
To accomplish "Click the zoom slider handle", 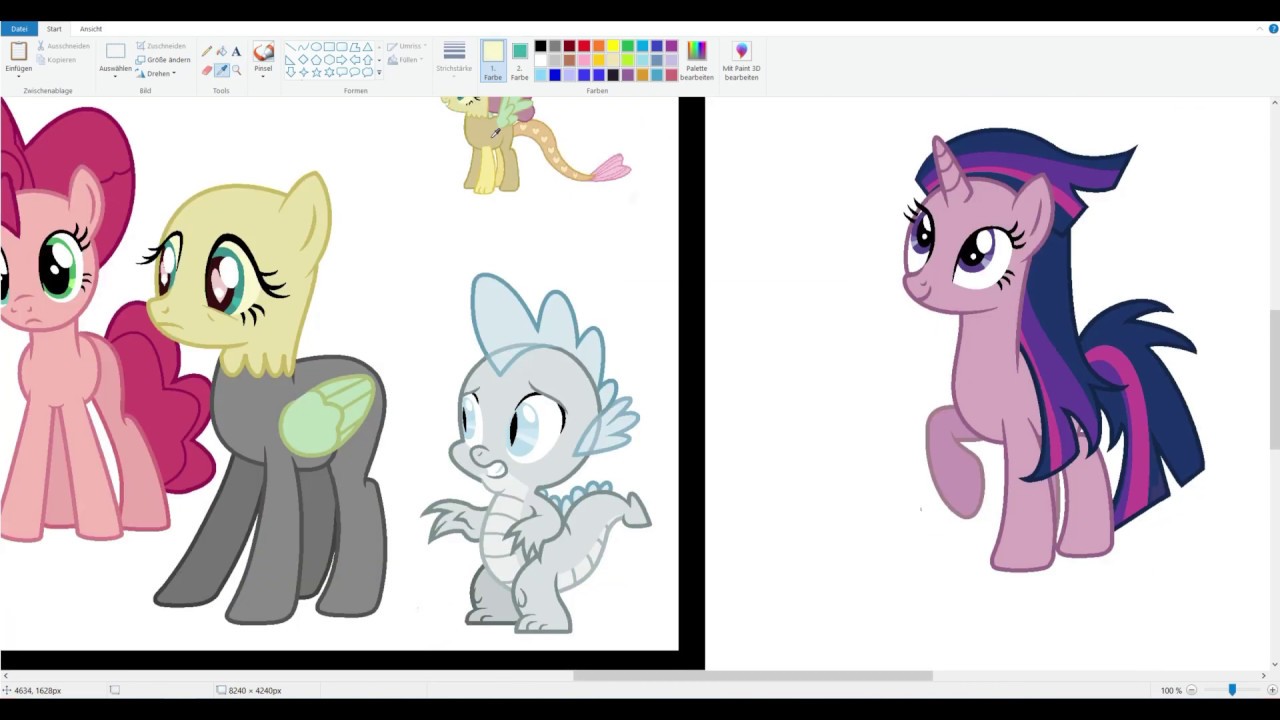I will 1232,690.
